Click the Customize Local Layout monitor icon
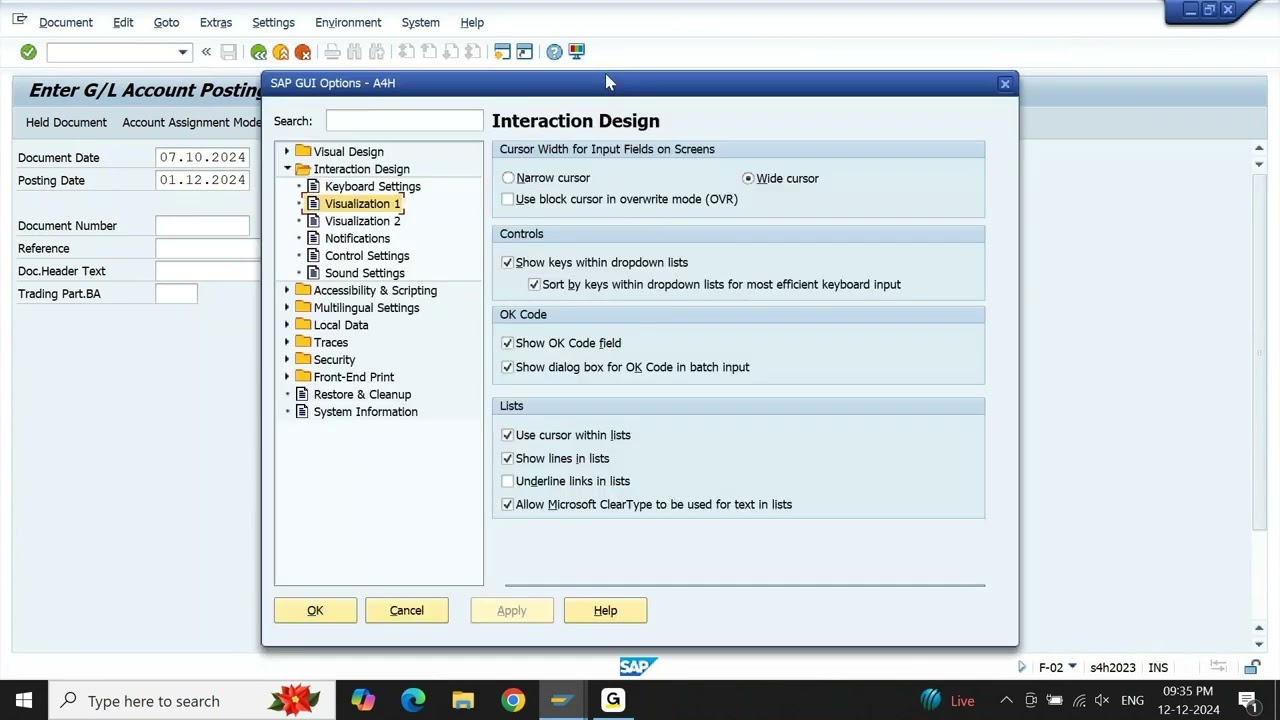Viewport: 1280px width, 720px height. [577, 52]
